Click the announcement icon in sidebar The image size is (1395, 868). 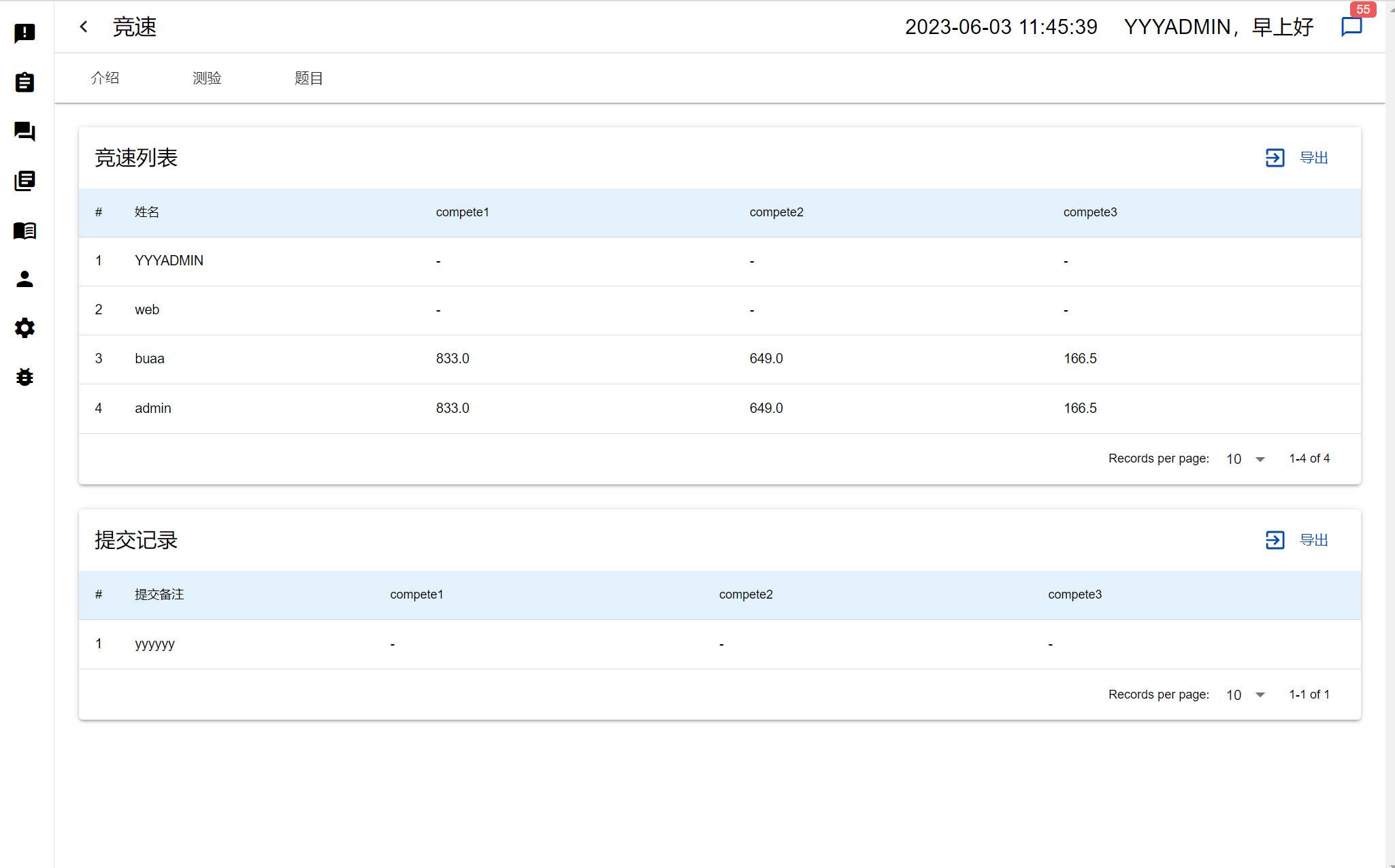(x=24, y=33)
